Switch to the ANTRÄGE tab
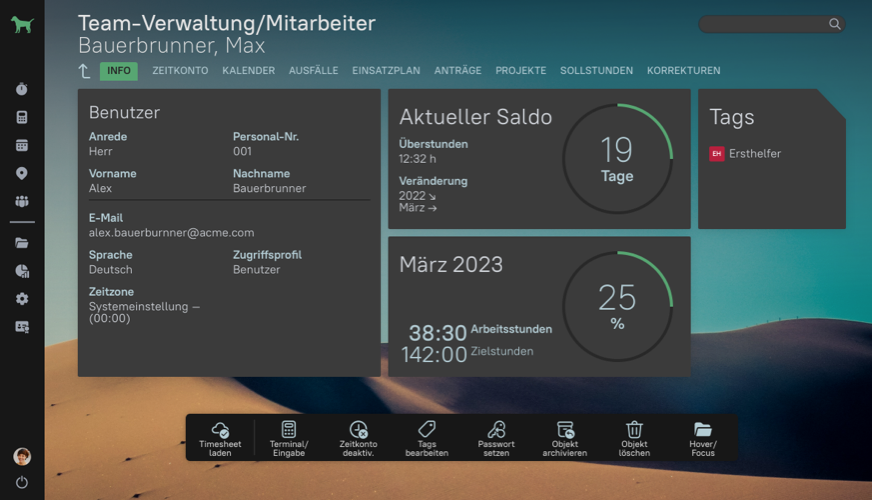This screenshot has width=872, height=500. pyautogui.click(x=458, y=71)
